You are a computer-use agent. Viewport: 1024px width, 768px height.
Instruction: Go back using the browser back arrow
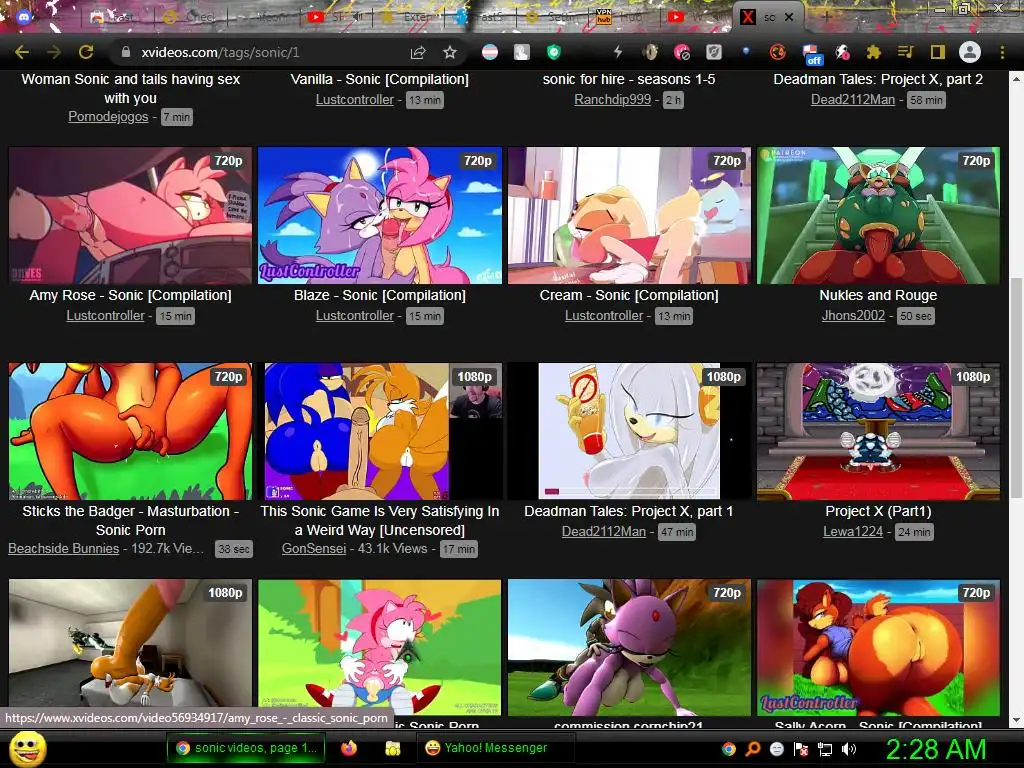pyautogui.click(x=22, y=52)
